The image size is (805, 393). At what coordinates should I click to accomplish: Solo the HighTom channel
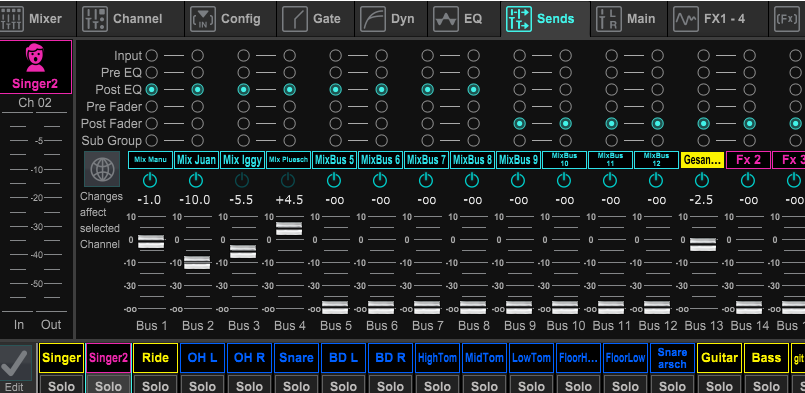click(437, 385)
